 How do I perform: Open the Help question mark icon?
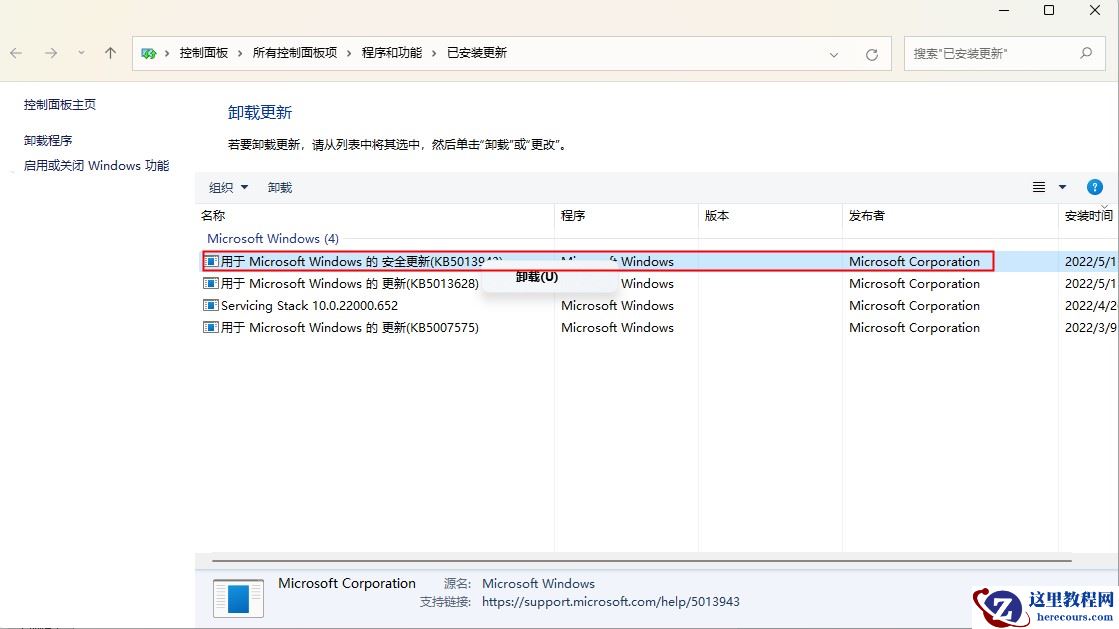click(1096, 187)
